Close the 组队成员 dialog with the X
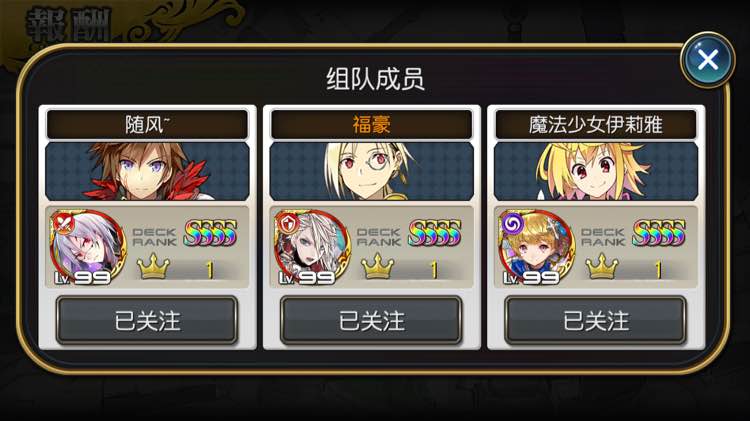Viewport: 750px width, 421px height. pyautogui.click(x=707, y=60)
